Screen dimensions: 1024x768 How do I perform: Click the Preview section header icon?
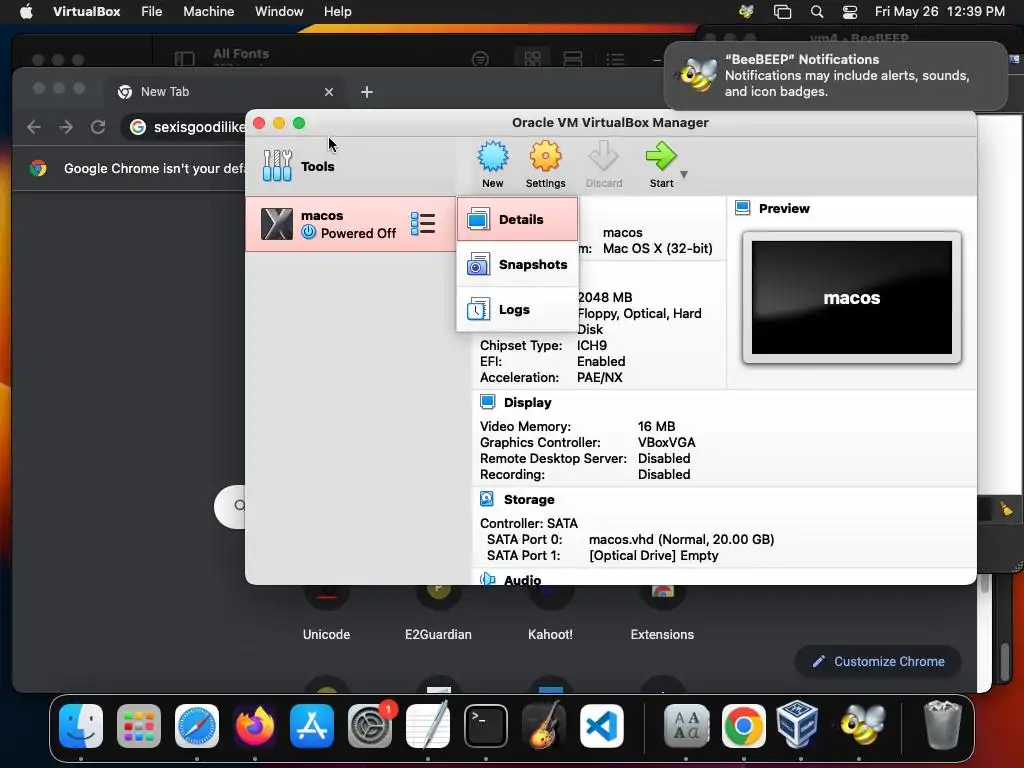click(743, 208)
